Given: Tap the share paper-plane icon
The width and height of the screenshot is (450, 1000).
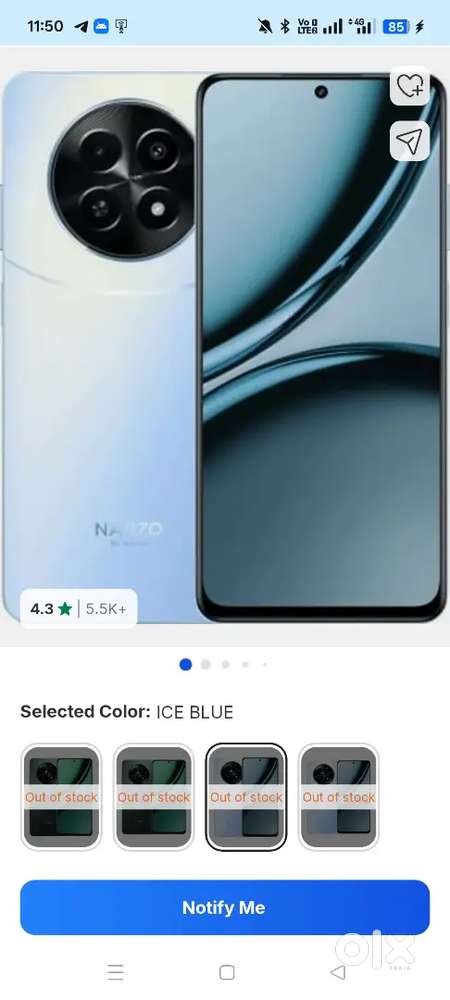Looking at the screenshot, I should point(410,141).
